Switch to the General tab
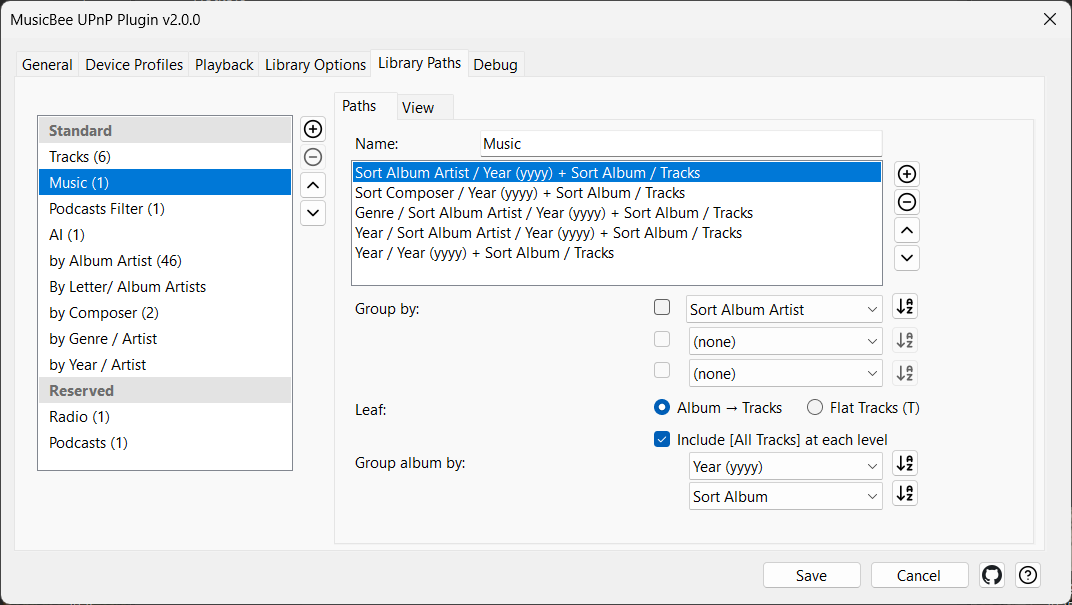1072x605 pixels. (47, 65)
